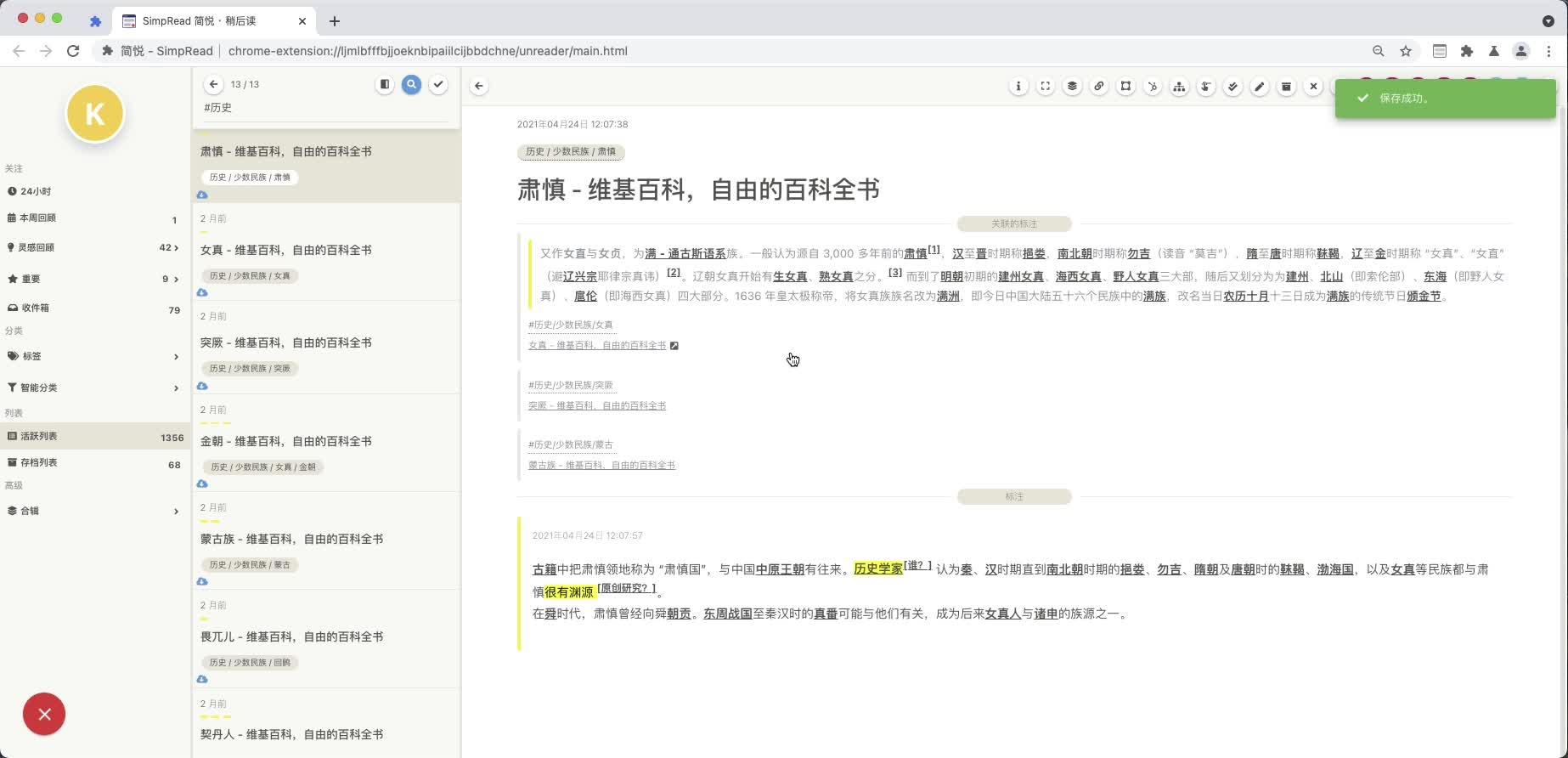The height and width of the screenshot is (758, 1568).
Task: Click the 满－通古斯语系 link in the quote
Action: click(x=685, y=253)
